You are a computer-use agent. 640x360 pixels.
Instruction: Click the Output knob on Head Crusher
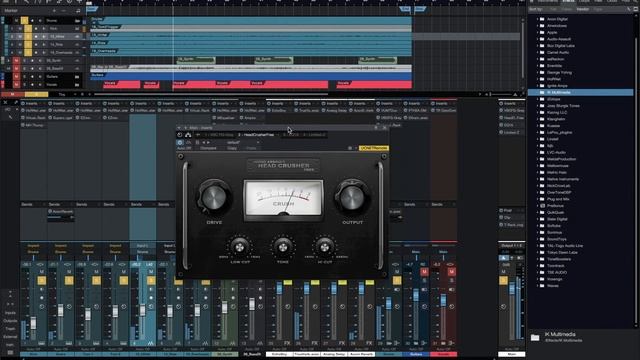click(352, 198)
